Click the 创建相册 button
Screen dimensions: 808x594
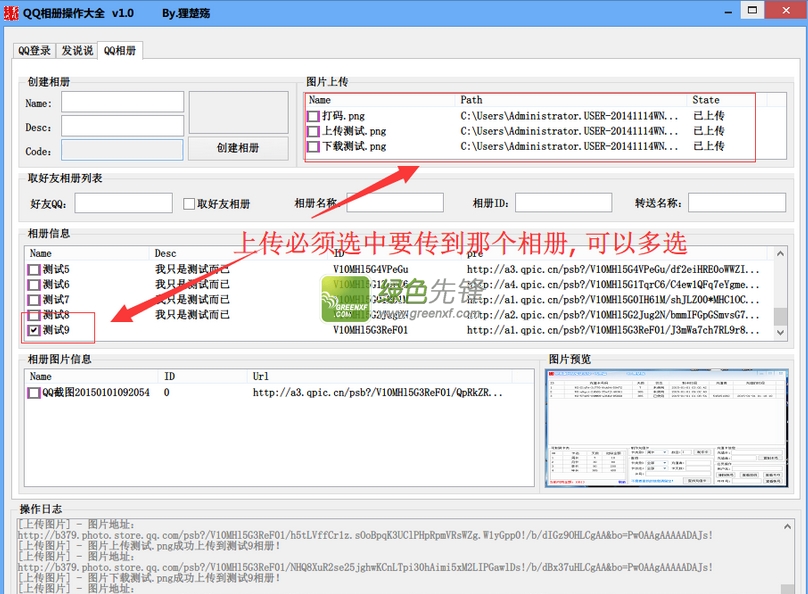point(238,148)
